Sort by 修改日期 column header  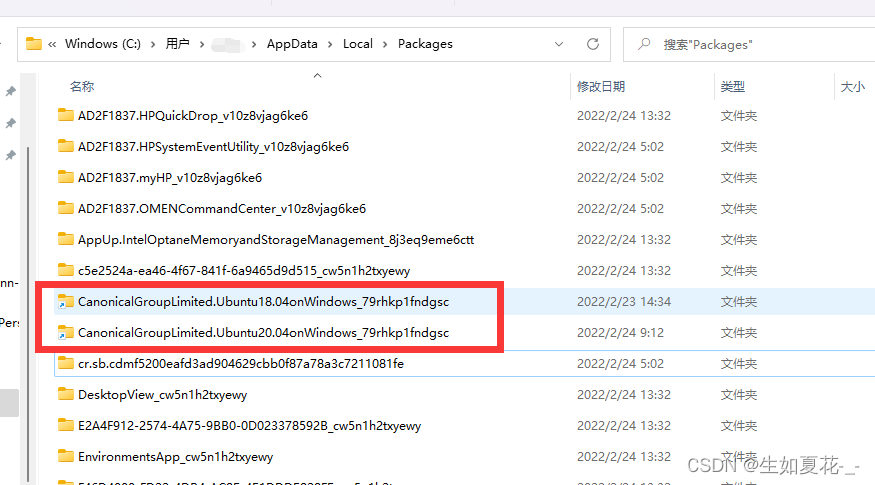pyautogui.click(x=601, y=87)
